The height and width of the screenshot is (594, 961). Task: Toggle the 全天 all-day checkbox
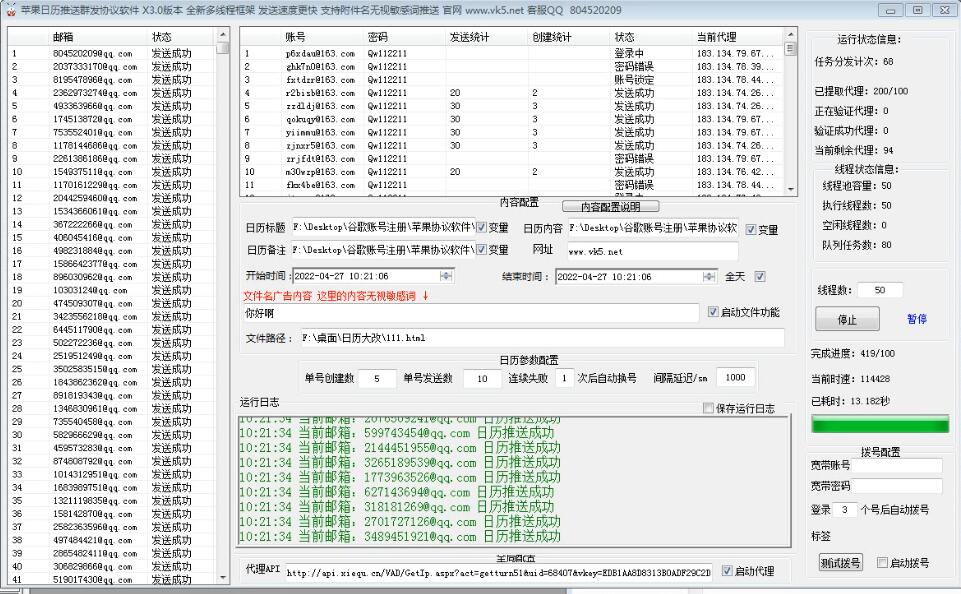(x=760, y=277)
